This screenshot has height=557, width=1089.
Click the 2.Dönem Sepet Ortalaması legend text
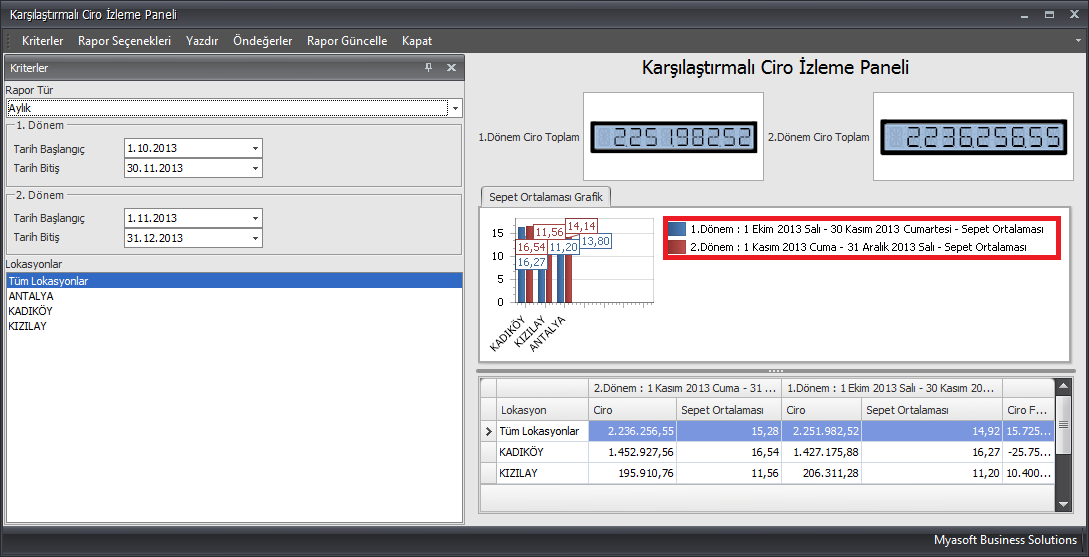pyautogui.click(x=858, y=247)
